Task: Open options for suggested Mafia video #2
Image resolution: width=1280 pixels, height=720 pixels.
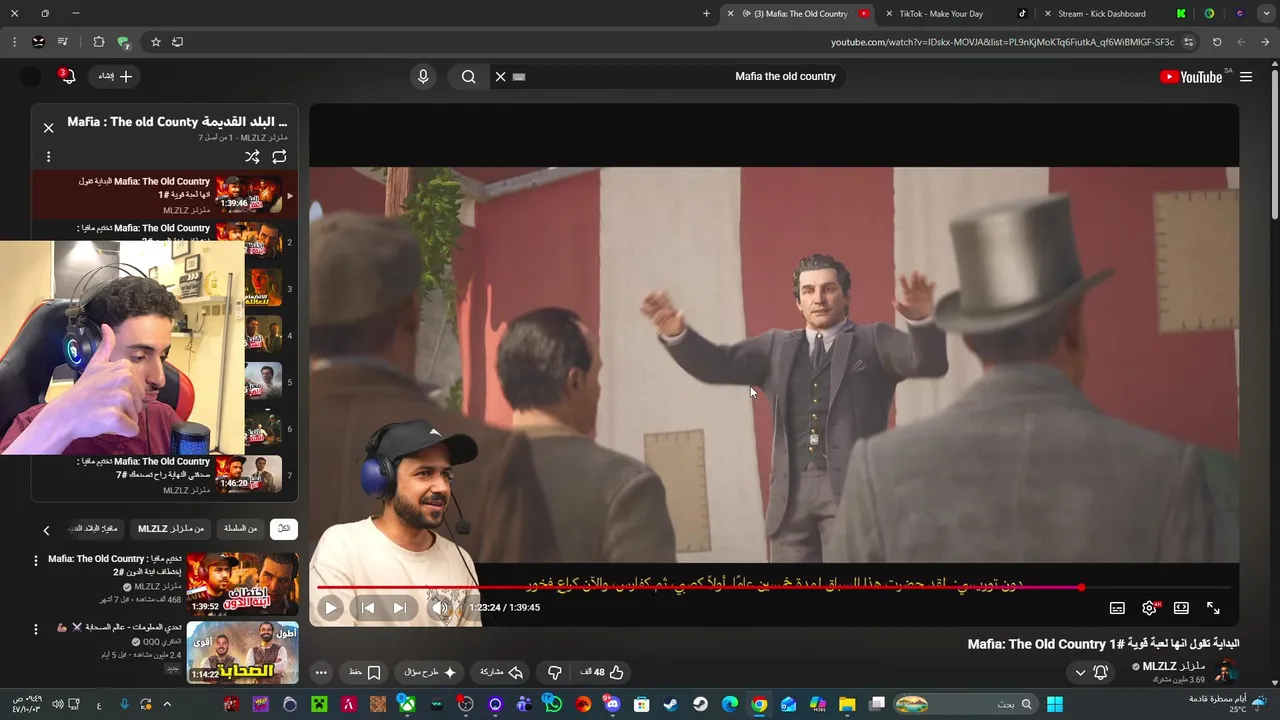Action: (36, 560)
